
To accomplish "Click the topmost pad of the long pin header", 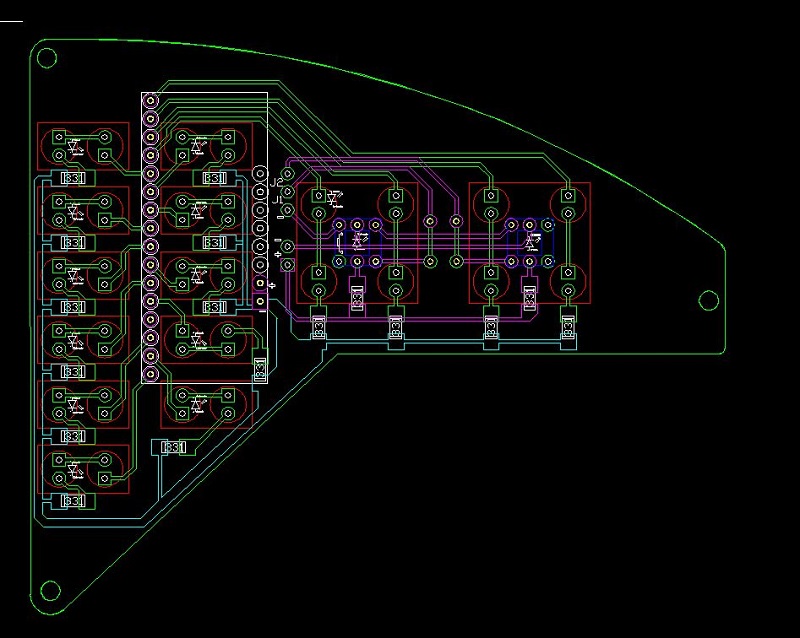I will pyautogui.click(x=150, y=101).
